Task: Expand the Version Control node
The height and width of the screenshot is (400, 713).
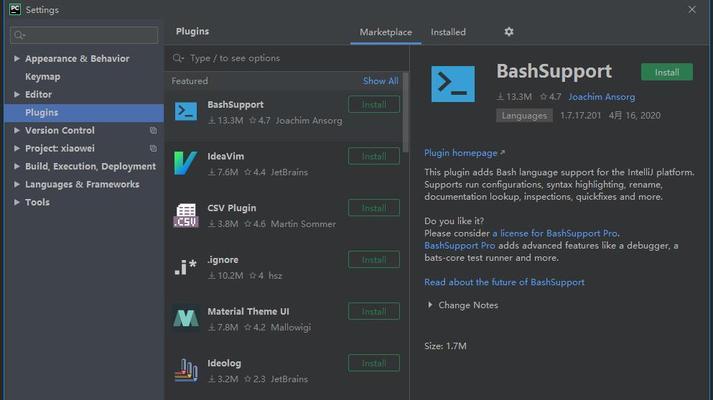Action: pyautogui.click(x=17, y=130)
